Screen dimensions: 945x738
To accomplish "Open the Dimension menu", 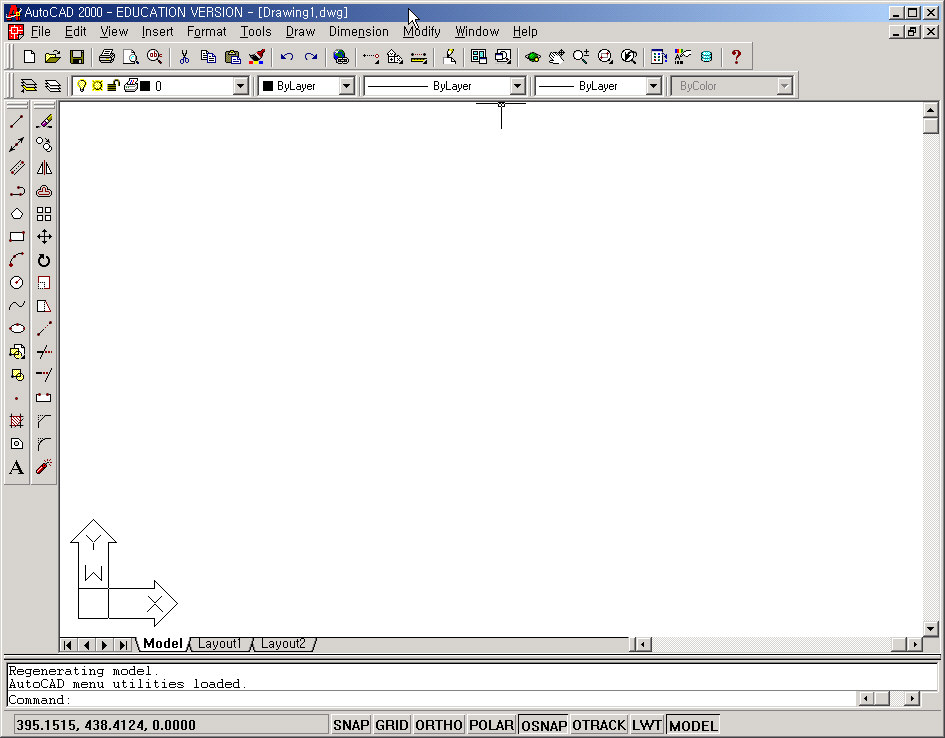I will coord(359,31).
